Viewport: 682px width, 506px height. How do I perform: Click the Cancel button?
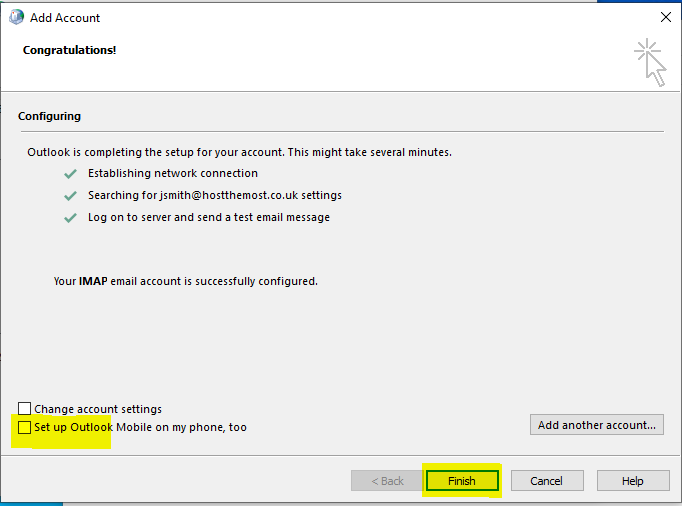point(546,481)
